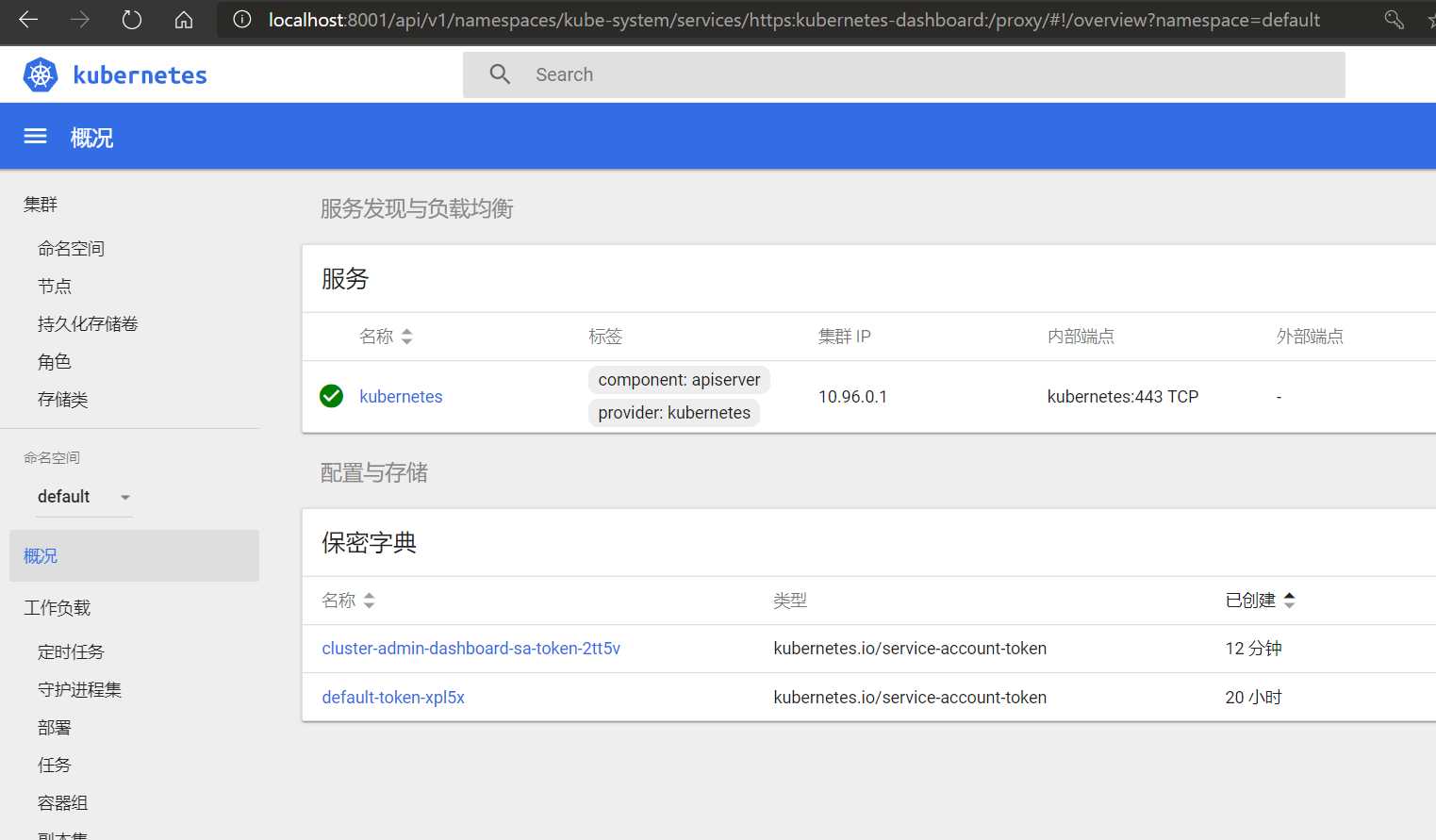The height and width of the screenshot is (840, 1436).
Task: Click secret type for default-token-xpl5x
Action: [x=910, y=698]
